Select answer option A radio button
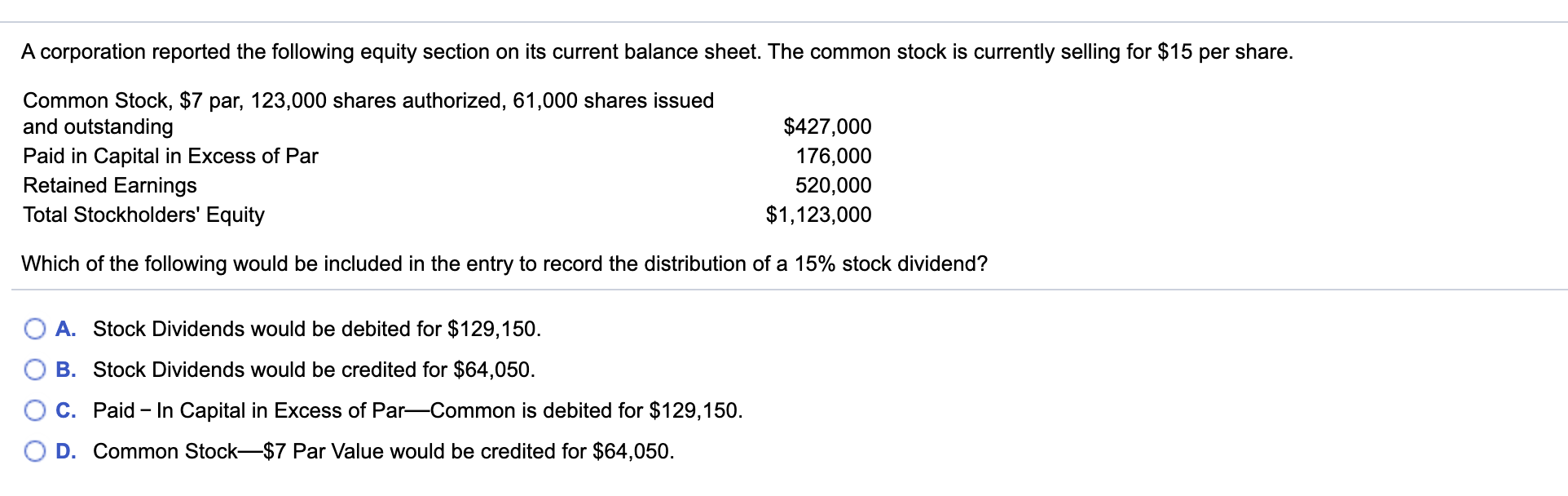Screen dimensions: 1568x496 click(33, 330)
